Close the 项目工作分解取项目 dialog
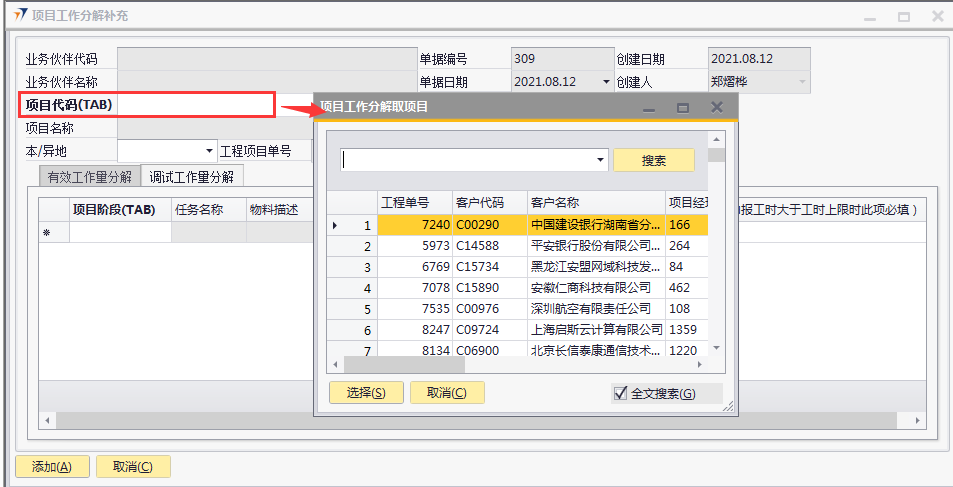 click(x=716, y=107)
